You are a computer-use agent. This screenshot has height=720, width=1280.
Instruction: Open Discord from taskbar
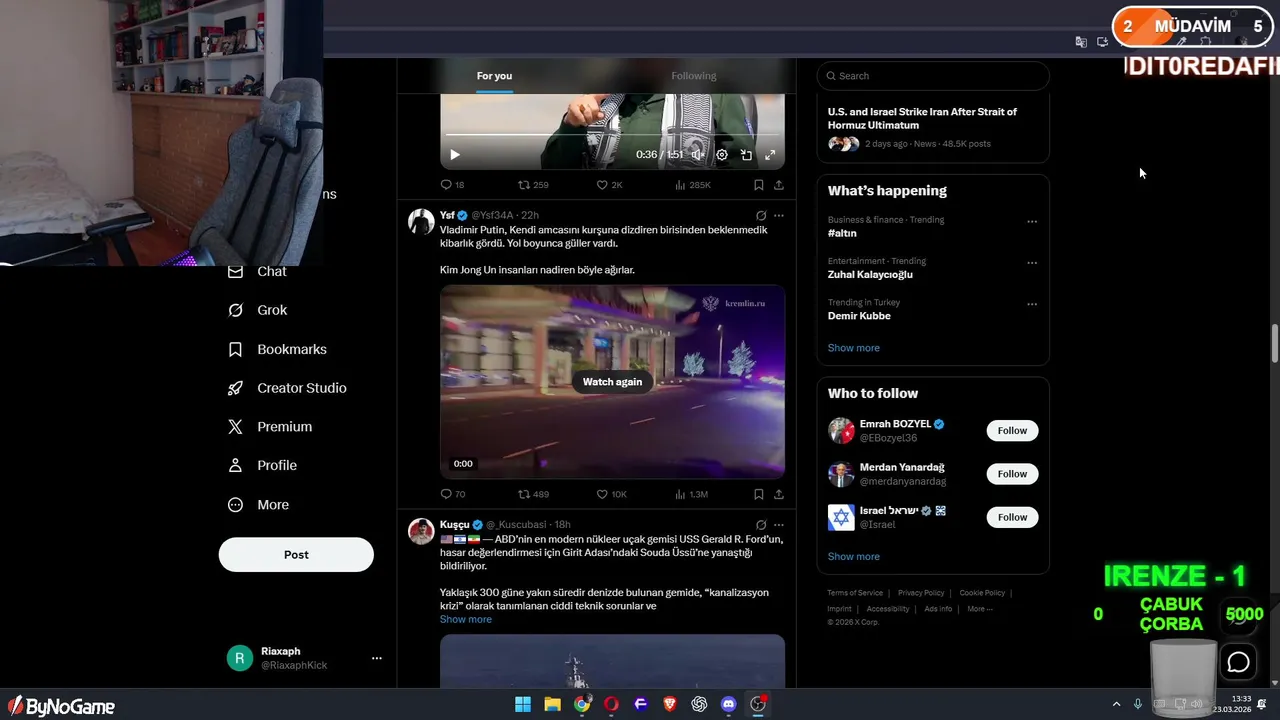tap(729, 704)
